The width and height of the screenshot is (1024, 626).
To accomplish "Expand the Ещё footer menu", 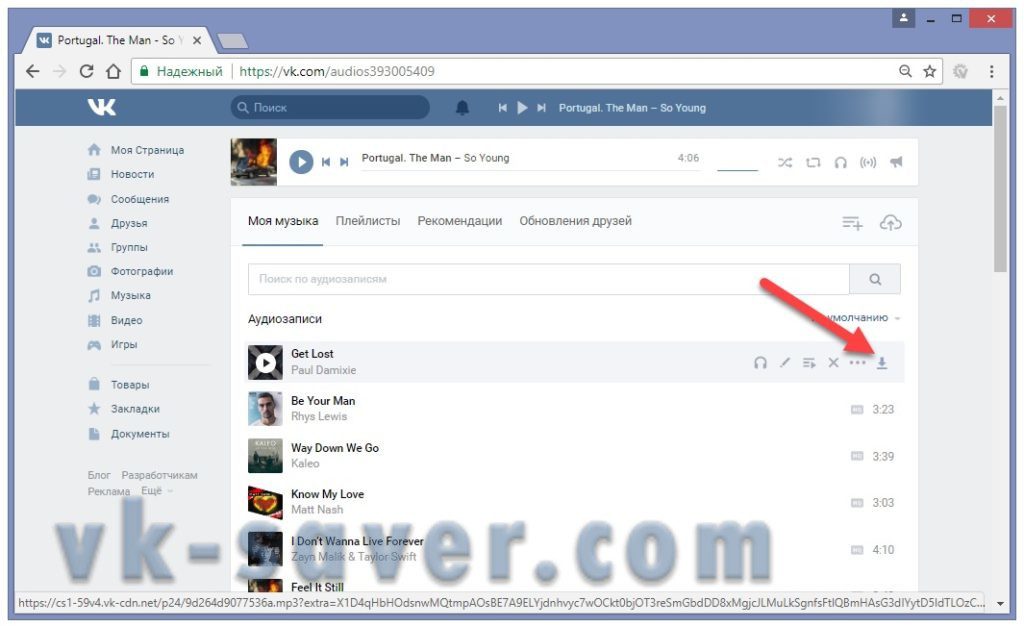I will 157,491.
